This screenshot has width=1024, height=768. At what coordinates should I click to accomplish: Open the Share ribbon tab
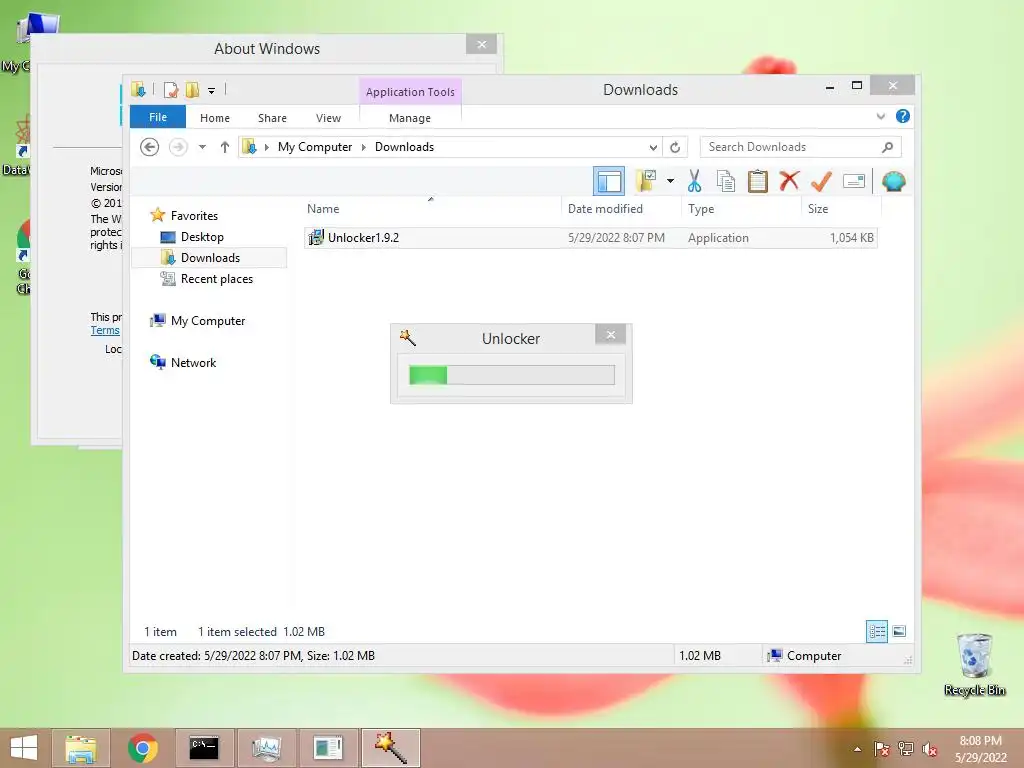coord(272,118)
